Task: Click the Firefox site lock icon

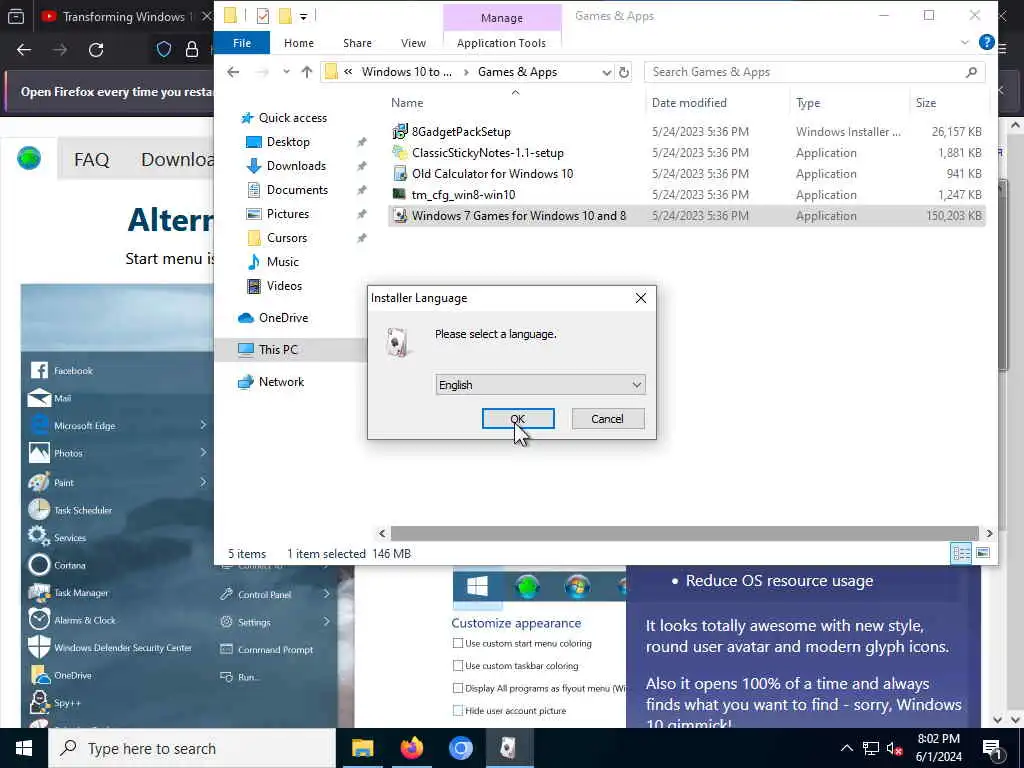Action: [191, 50]
